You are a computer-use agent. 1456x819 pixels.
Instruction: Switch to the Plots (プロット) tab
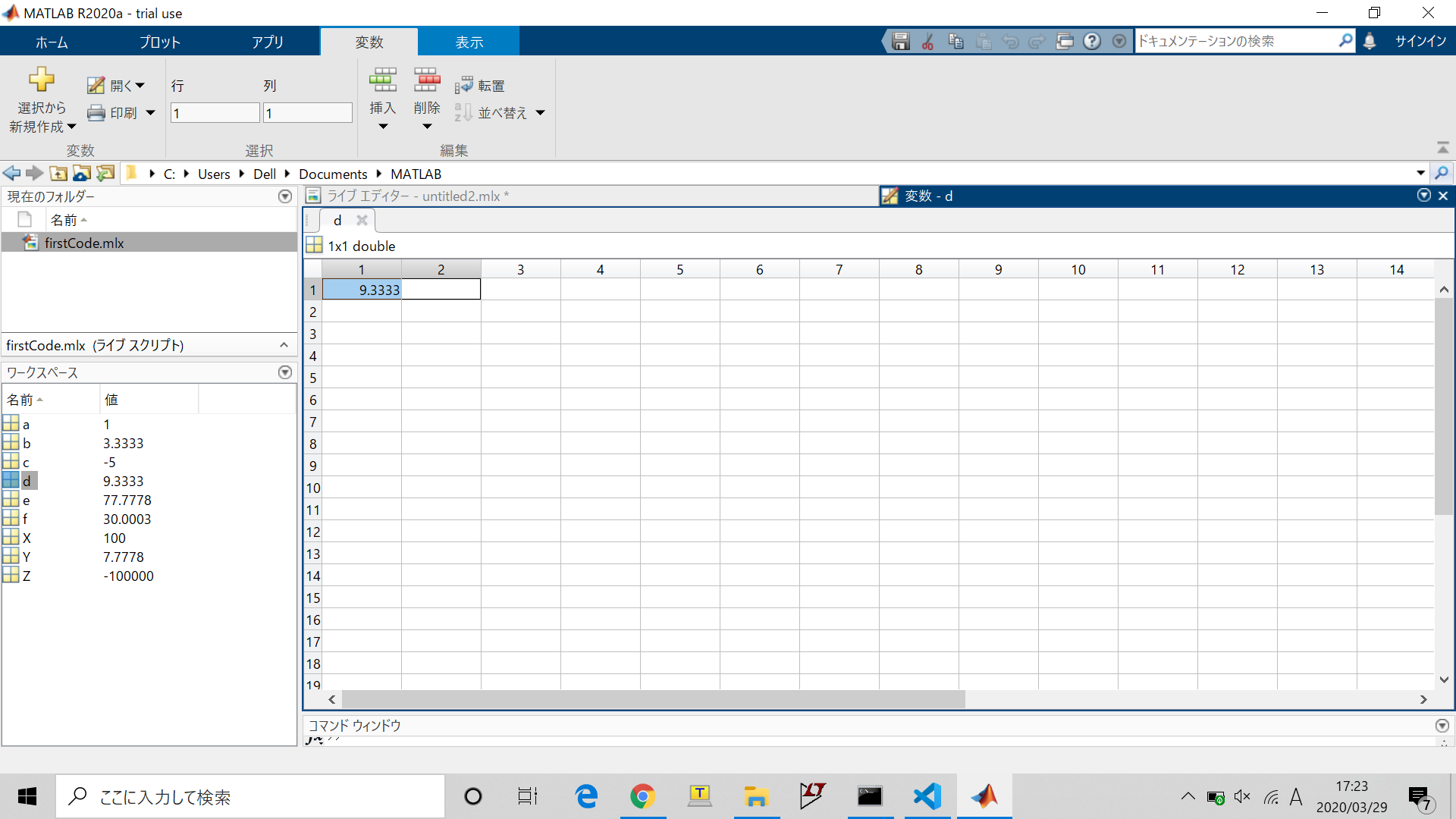click(x=160, y=42)
